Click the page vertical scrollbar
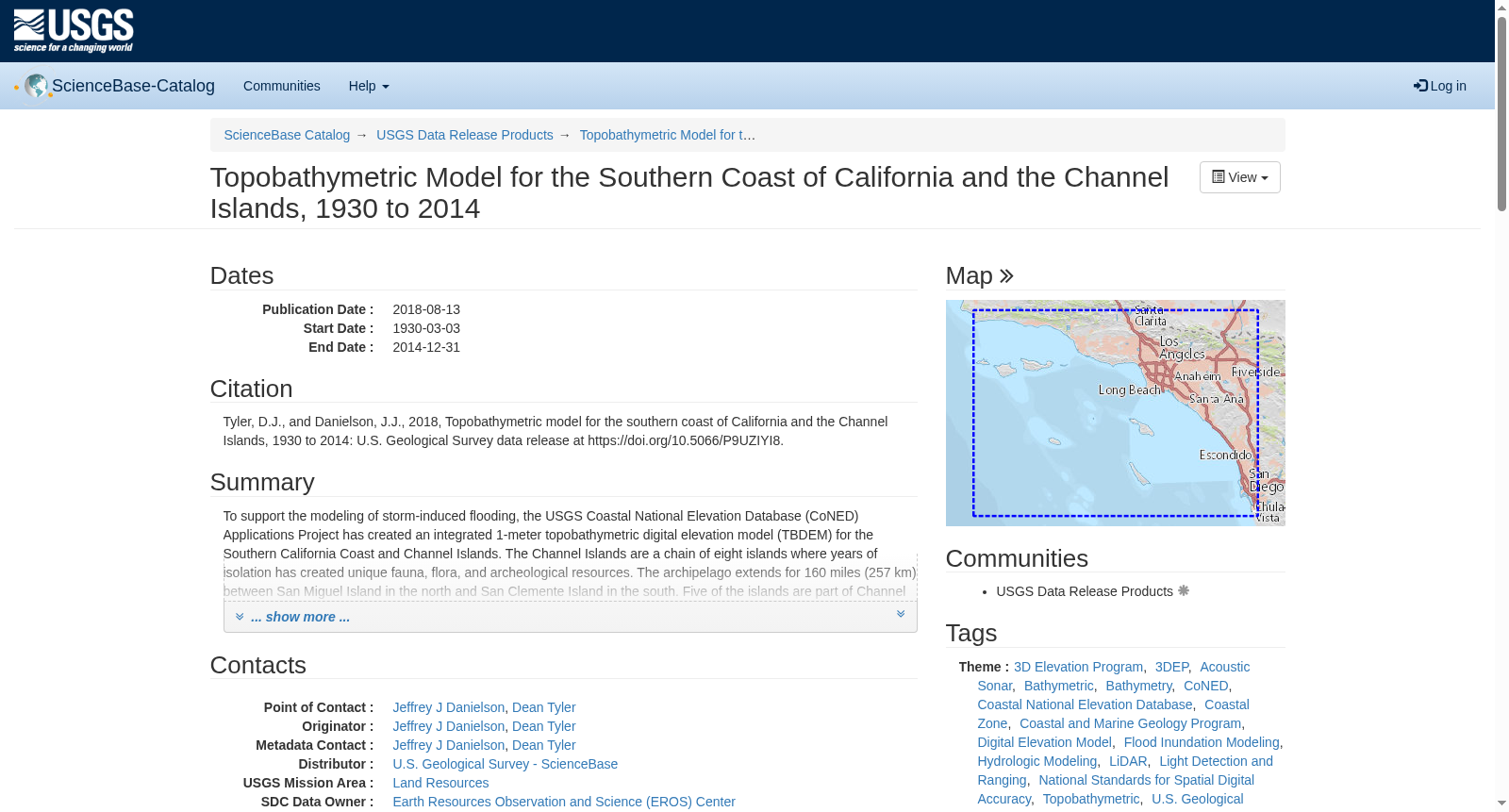Viewport: 1509px width, 812px height. [x=1501, y=406]
